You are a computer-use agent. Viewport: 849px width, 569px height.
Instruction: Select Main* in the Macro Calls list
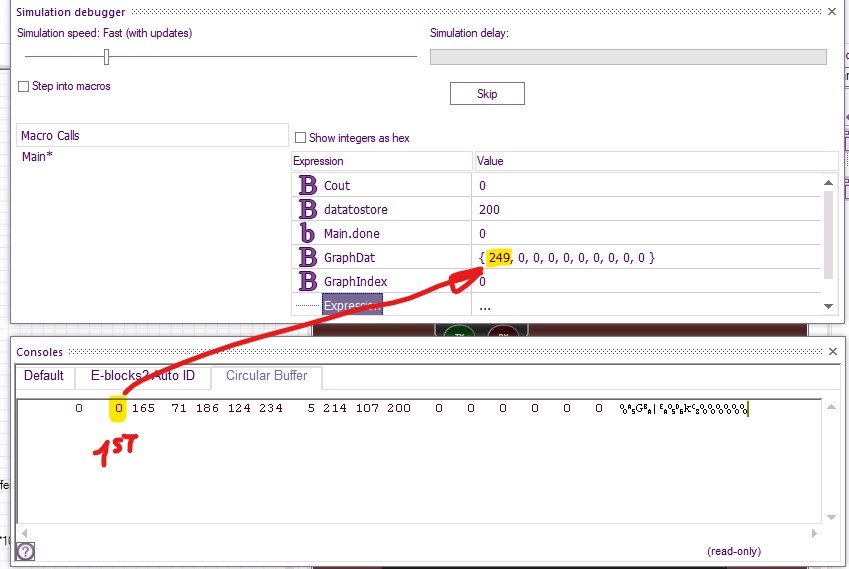pos(37,157)
